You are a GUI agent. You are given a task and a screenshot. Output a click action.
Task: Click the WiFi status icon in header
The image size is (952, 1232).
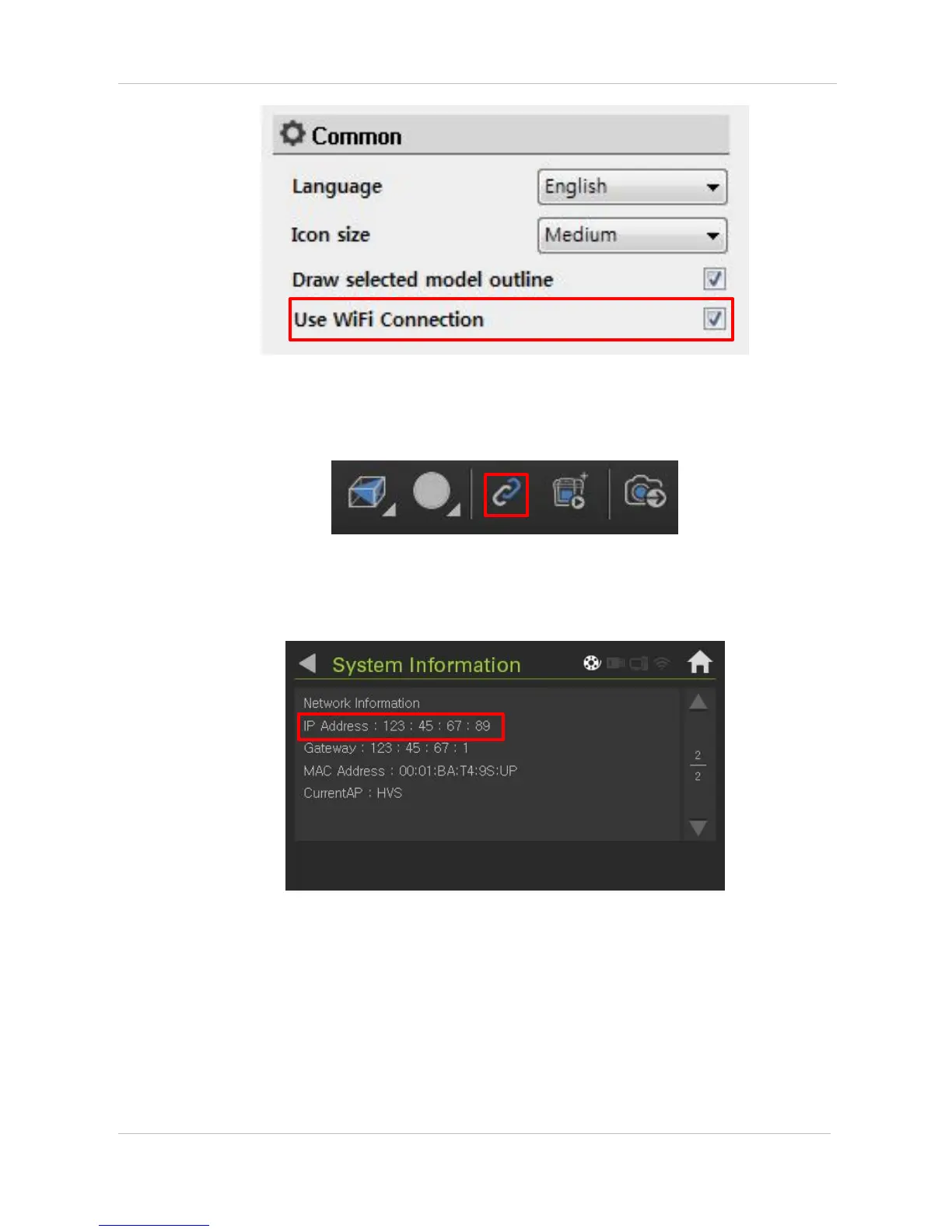click(661, 663)
